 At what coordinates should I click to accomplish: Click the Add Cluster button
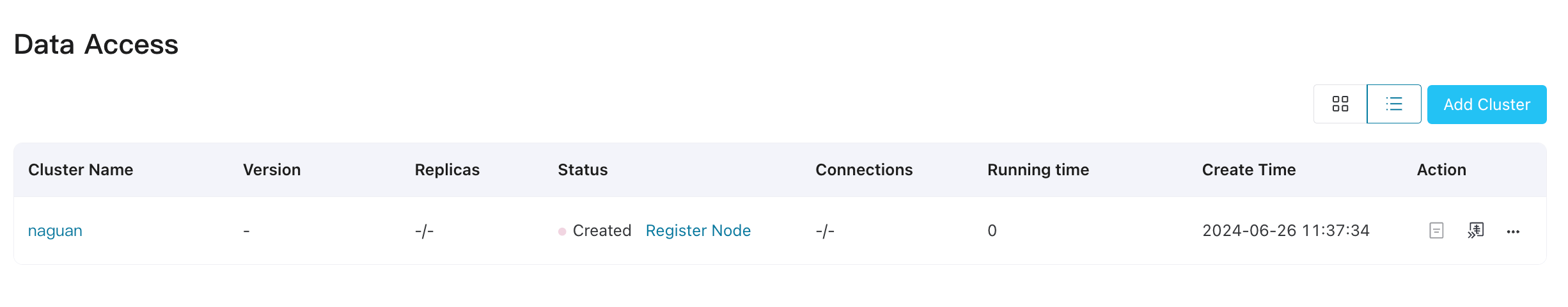[1487, 104]
